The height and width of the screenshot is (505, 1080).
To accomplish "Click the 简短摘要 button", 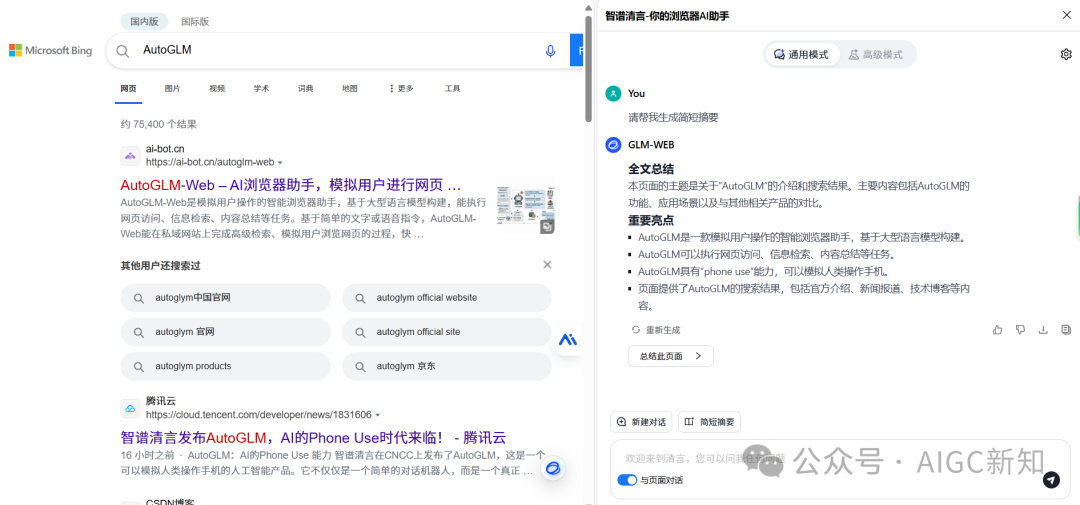I will [709, 422].
